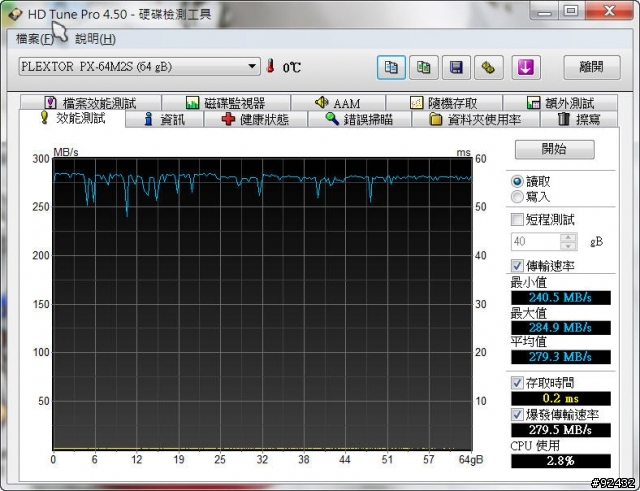Click the copy text to clipboard icon

pyautogui.click(x=391, y=67)
